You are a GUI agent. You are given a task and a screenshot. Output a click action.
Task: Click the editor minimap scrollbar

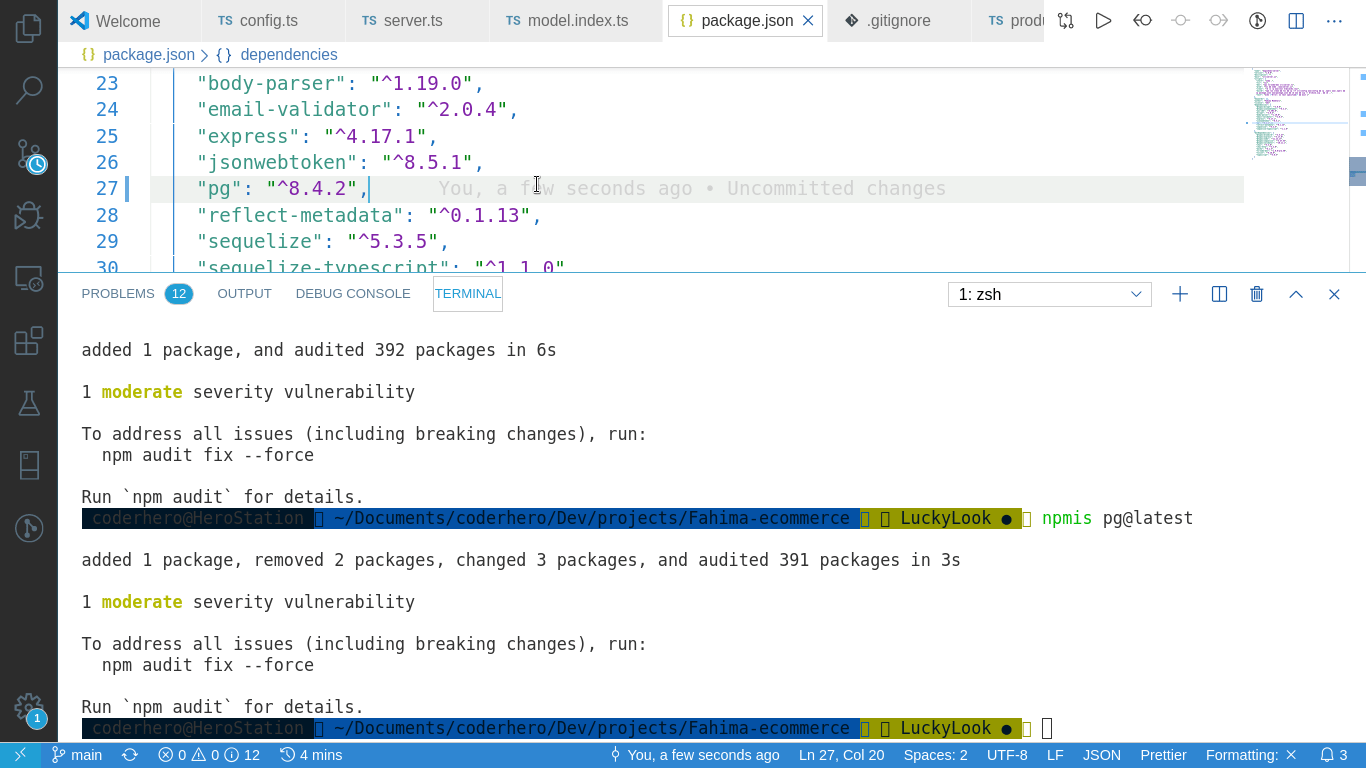[1358, 170]
